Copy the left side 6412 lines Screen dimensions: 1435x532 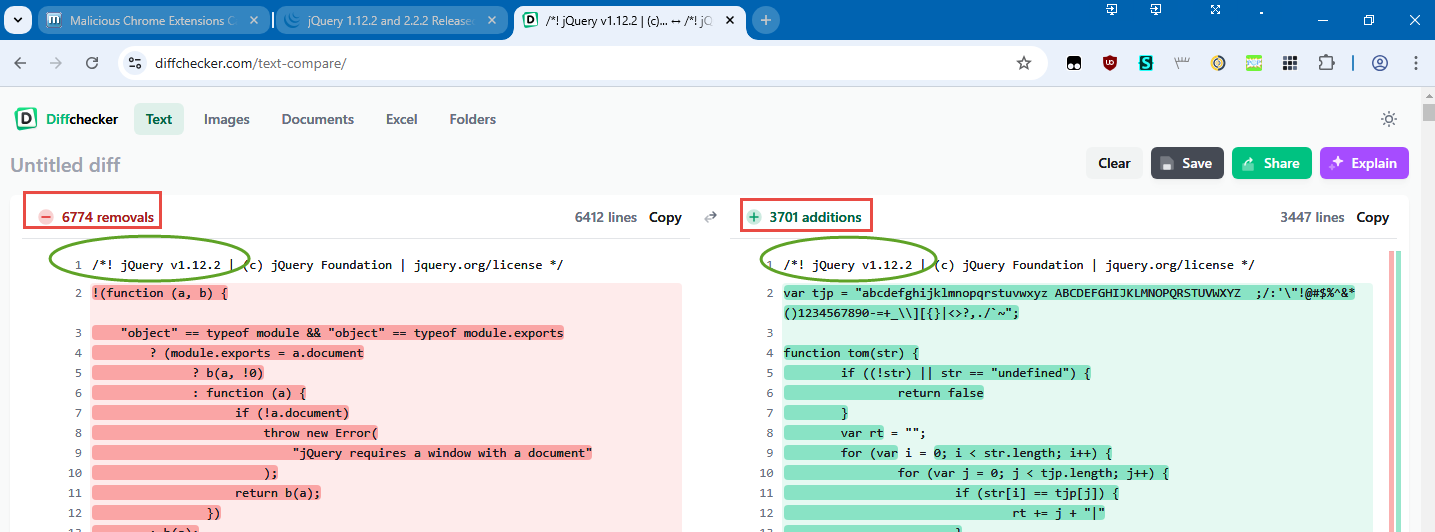point(665,217)
